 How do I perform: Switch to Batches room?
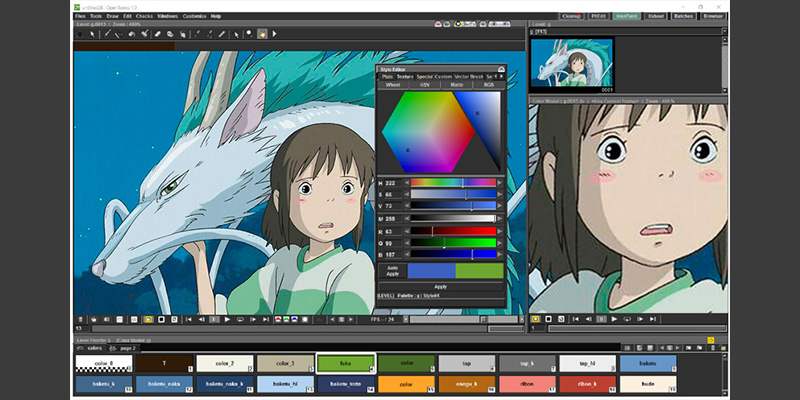tap(683, 16)
